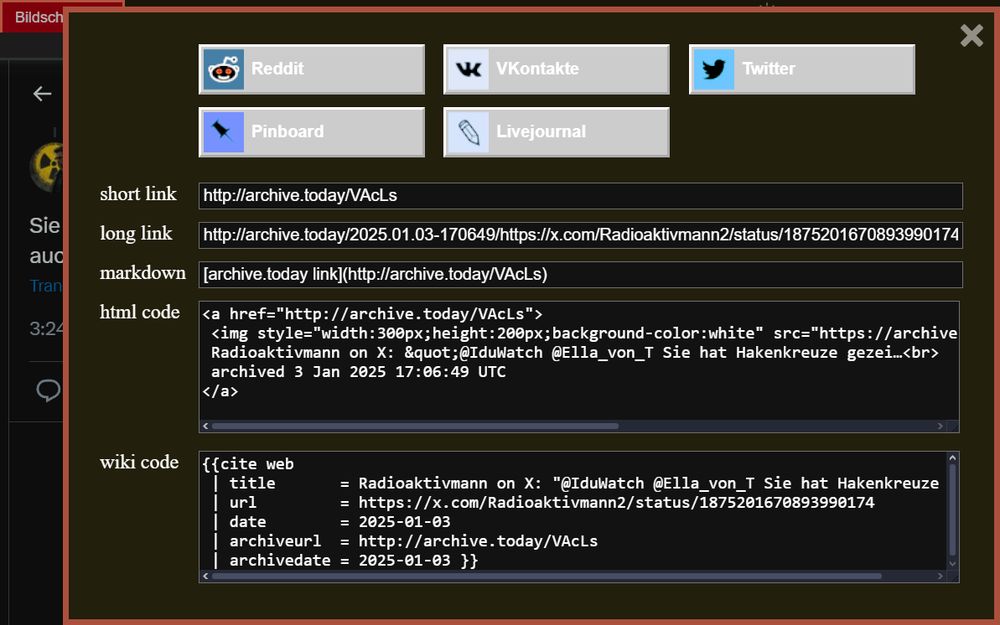Image resolution: width=1000 pixels, height=625 pixels.
Task: Select the short link field
Action: click(580, 195)
